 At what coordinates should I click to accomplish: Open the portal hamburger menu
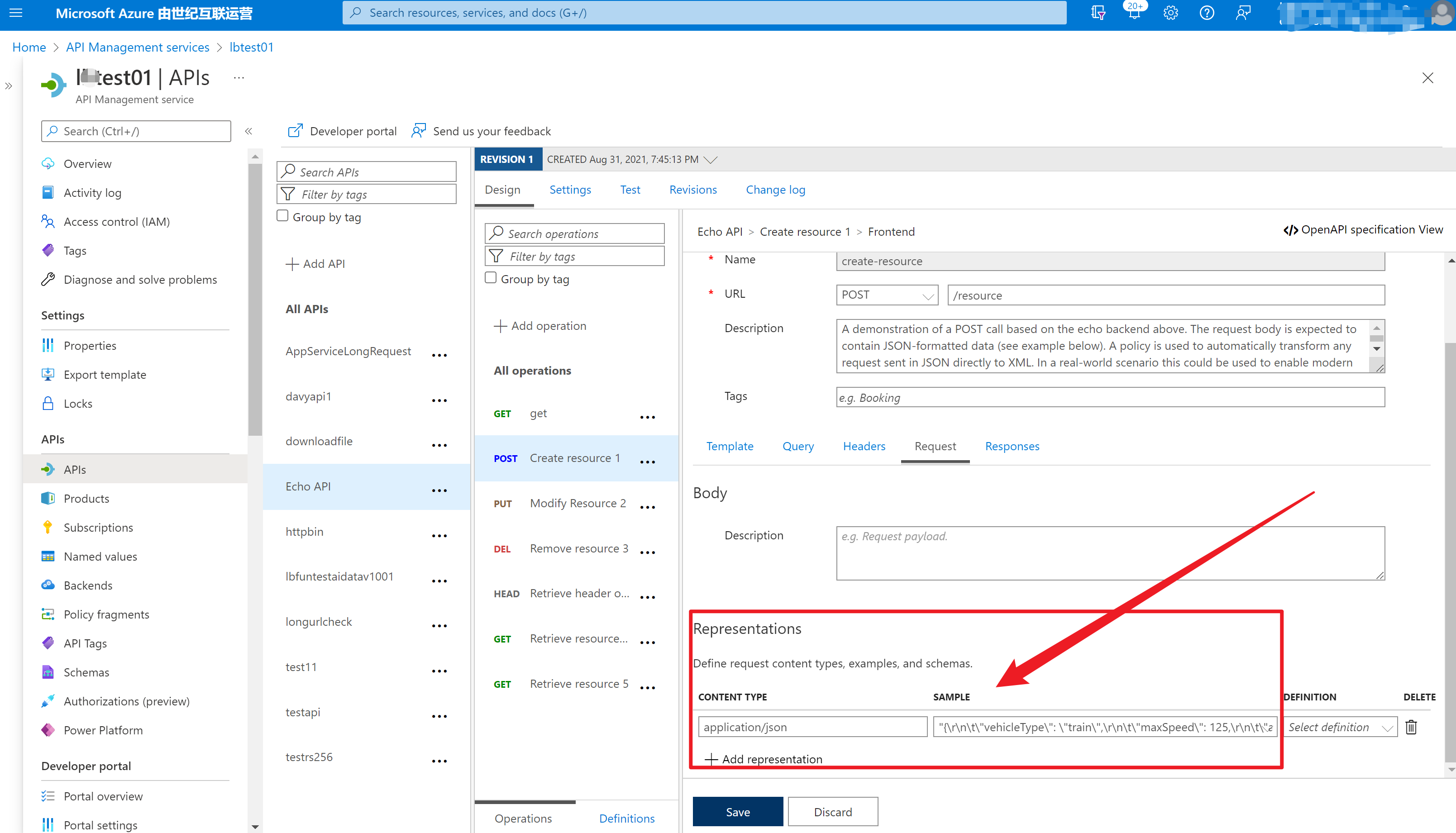(16, 13)
